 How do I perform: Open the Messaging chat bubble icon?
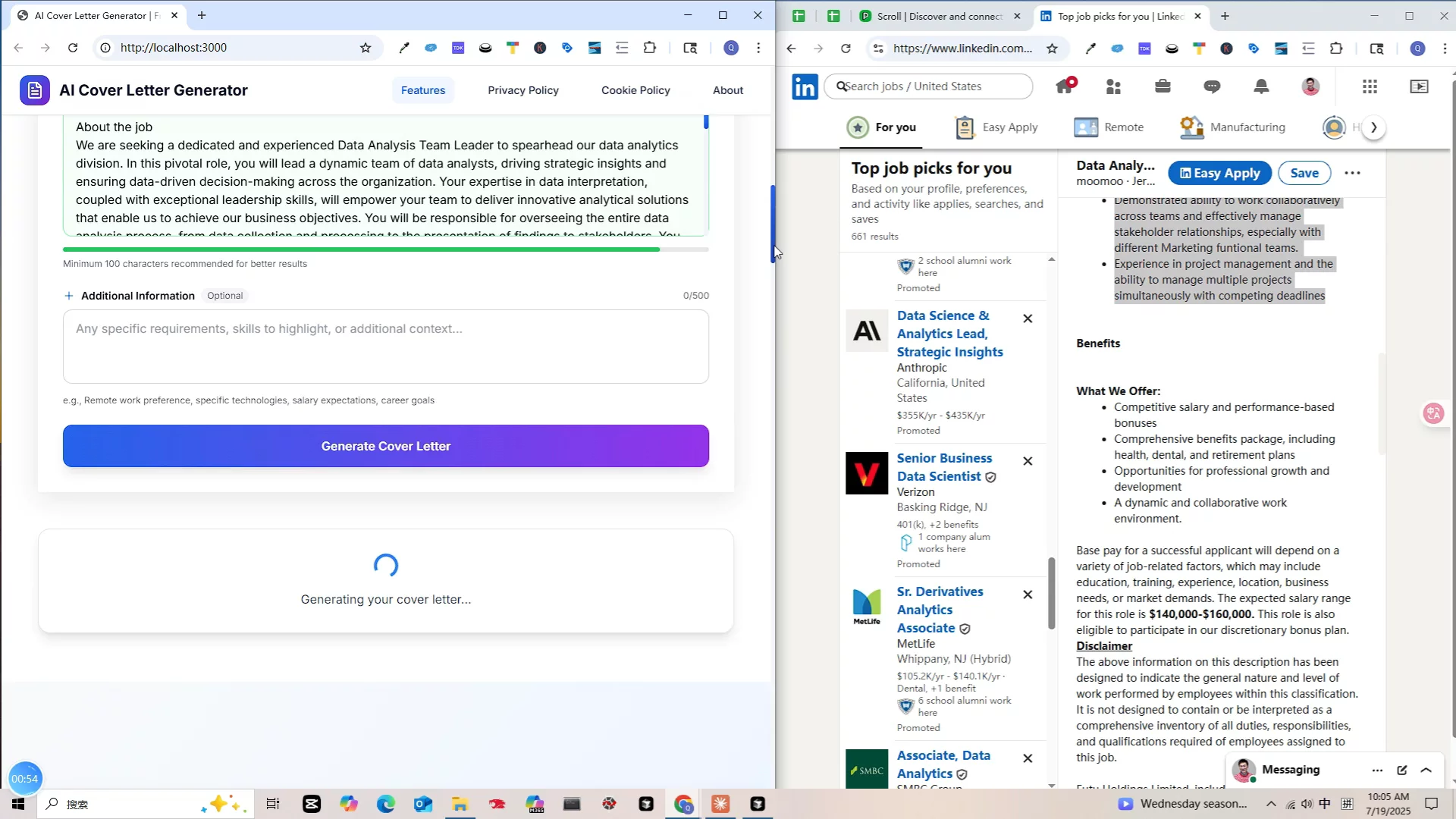point(1212,86)
